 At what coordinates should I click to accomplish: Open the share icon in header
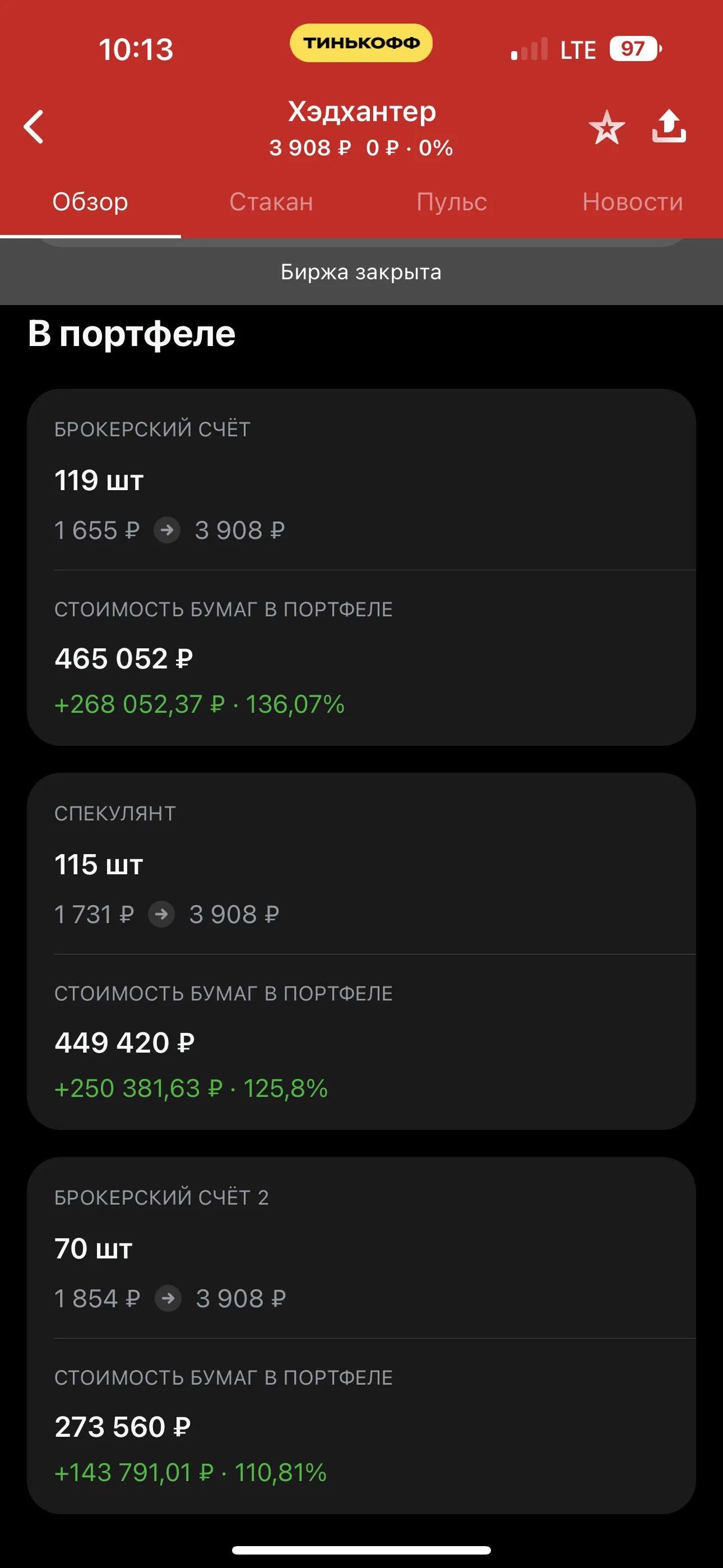coord(669,126)
